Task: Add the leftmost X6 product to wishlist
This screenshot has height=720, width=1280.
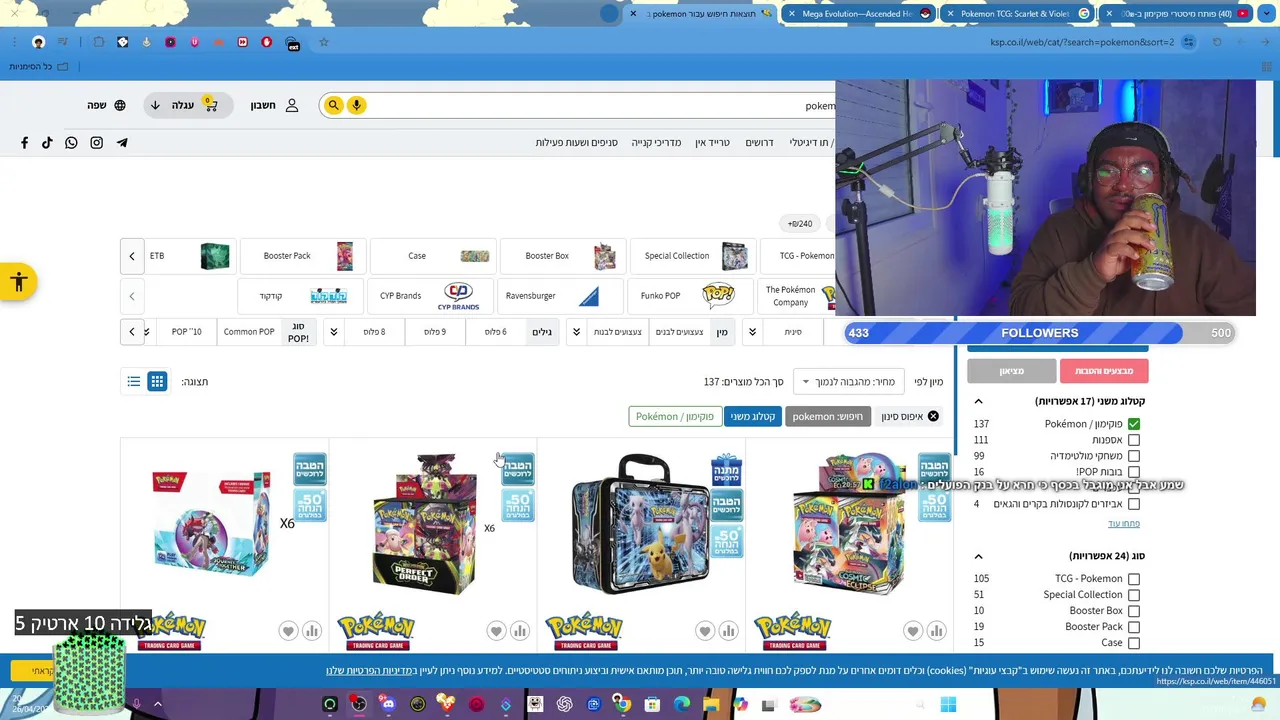Action: point(288,631)
